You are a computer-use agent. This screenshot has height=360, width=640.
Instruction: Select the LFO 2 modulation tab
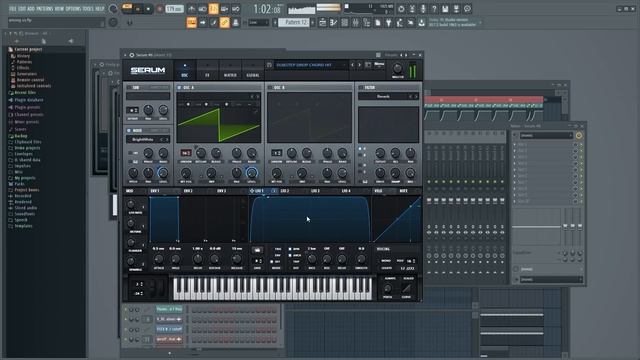285,191
